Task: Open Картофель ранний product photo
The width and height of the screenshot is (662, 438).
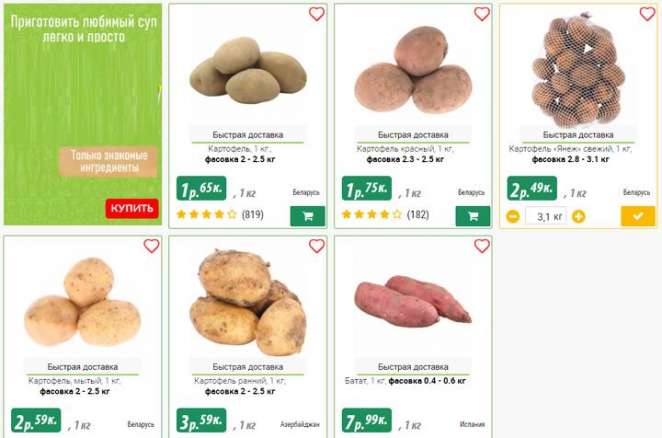Action: [248, 302]
